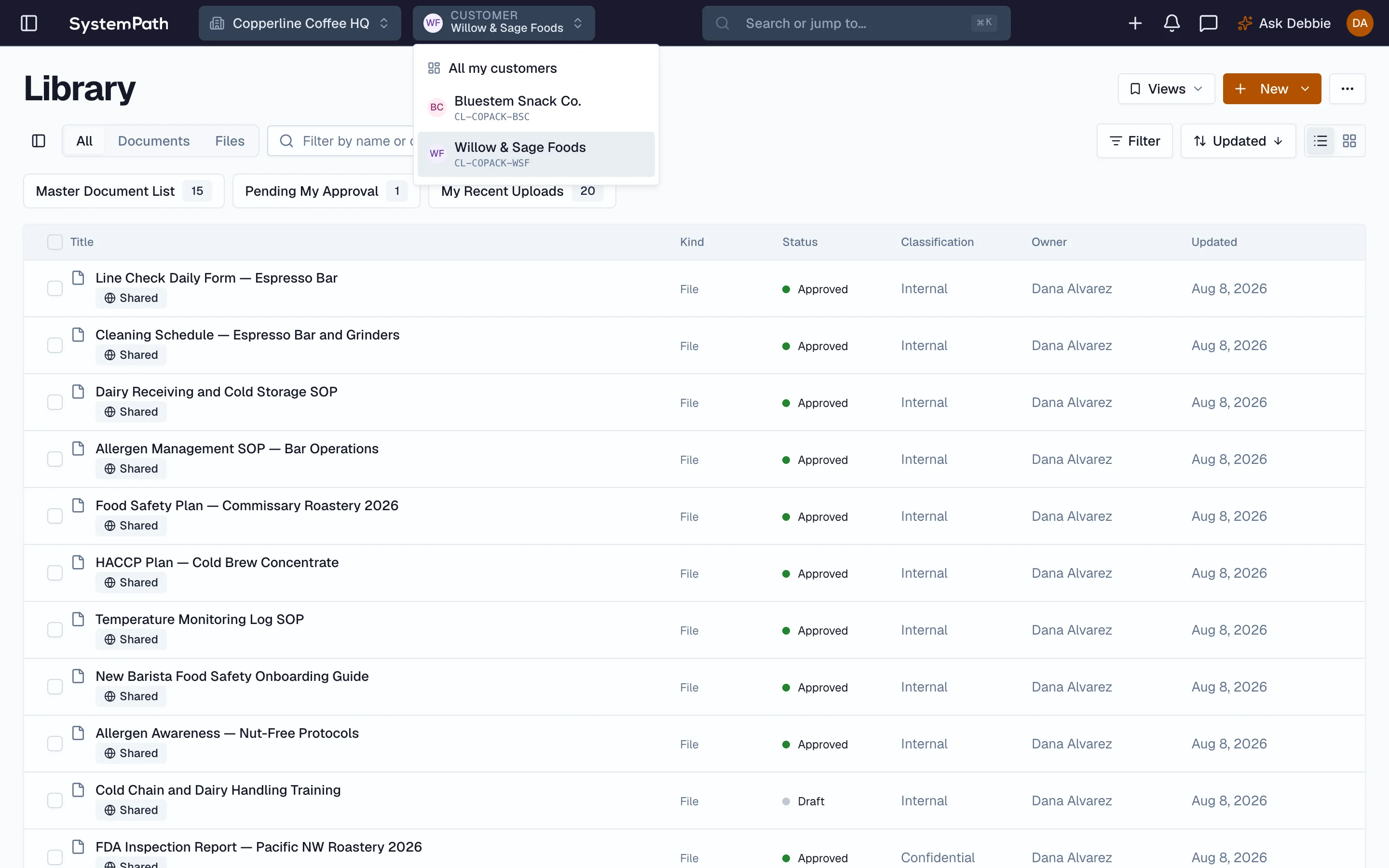
Task: Click Shared globe badge under Allergen Management SOP
Action: click(131, 468)
